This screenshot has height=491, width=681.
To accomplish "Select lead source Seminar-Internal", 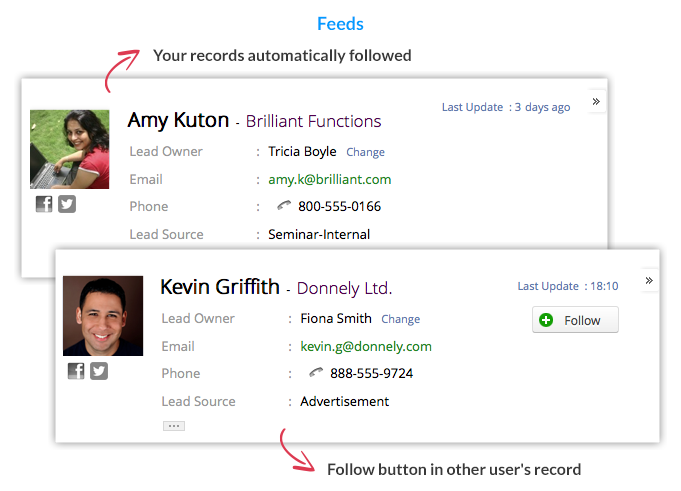I will [319, 234].
